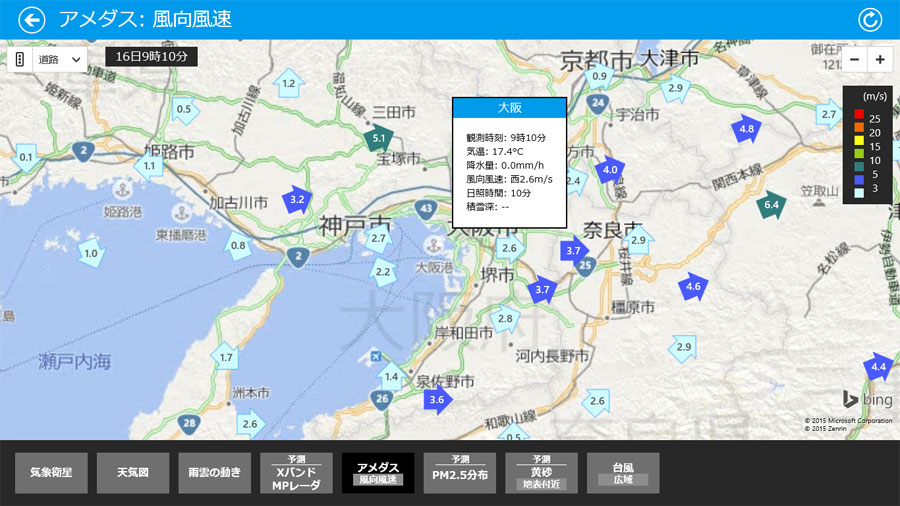Click the 1.7 wind marker on Awaji island

click(x=226, y=357)
